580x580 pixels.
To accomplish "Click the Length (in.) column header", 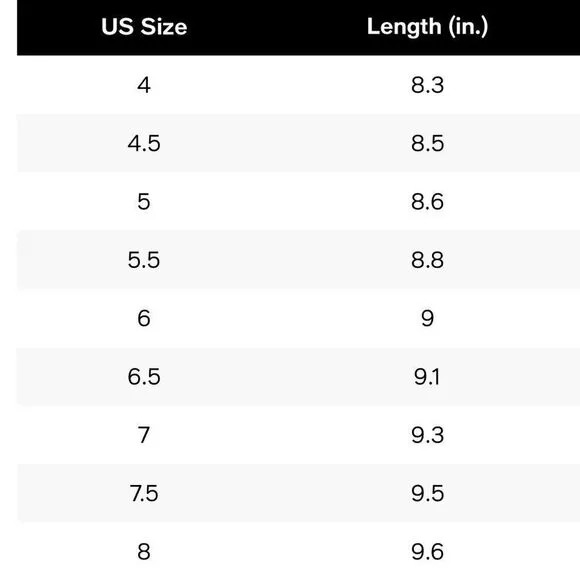I will (x=427, y=27).
